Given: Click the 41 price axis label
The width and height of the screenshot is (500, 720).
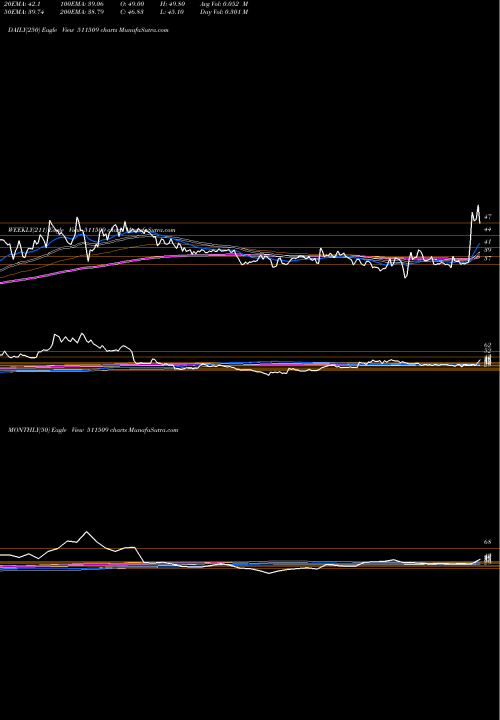Looking at the screenshot, I should tap(488, 241).
